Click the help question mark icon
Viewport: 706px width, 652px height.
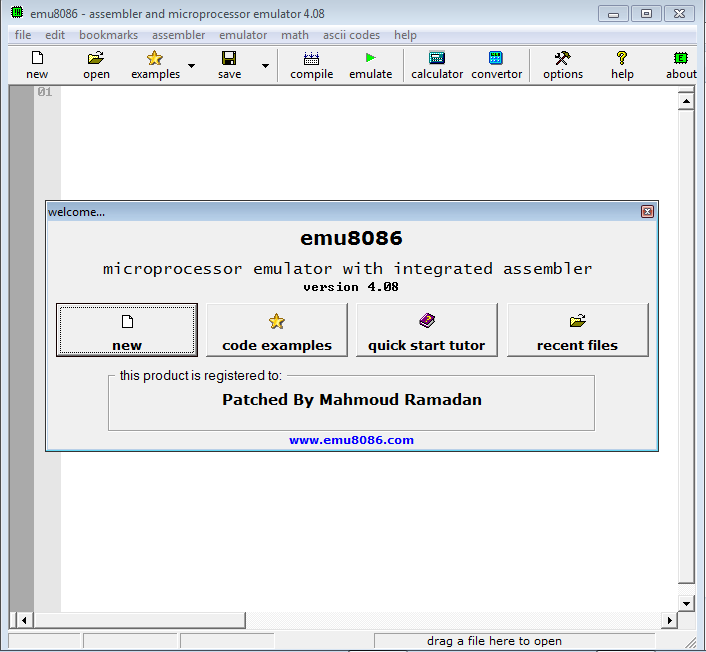[622, 59]
